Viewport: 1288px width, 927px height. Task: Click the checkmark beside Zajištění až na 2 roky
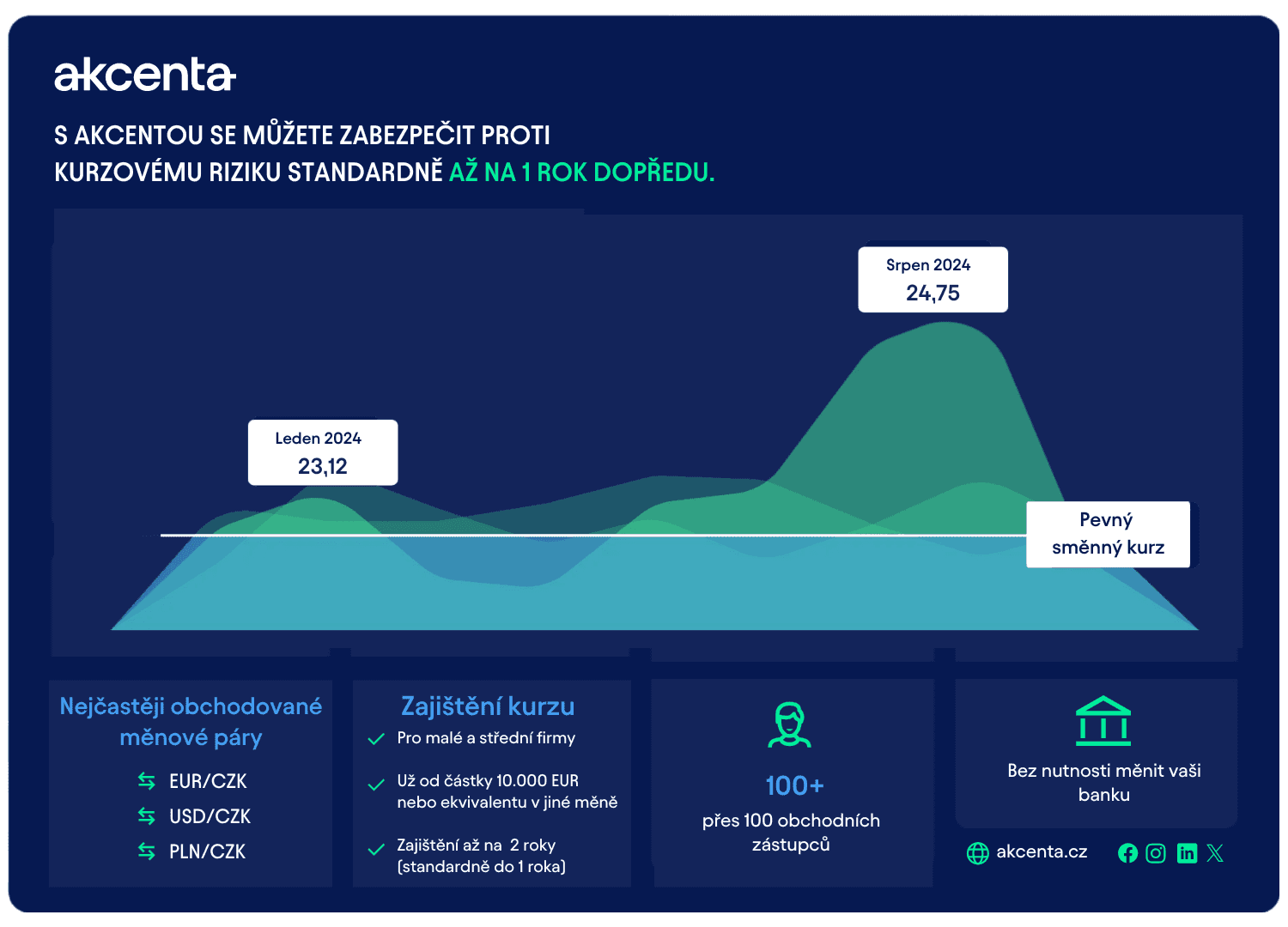[x=376, y=851]
